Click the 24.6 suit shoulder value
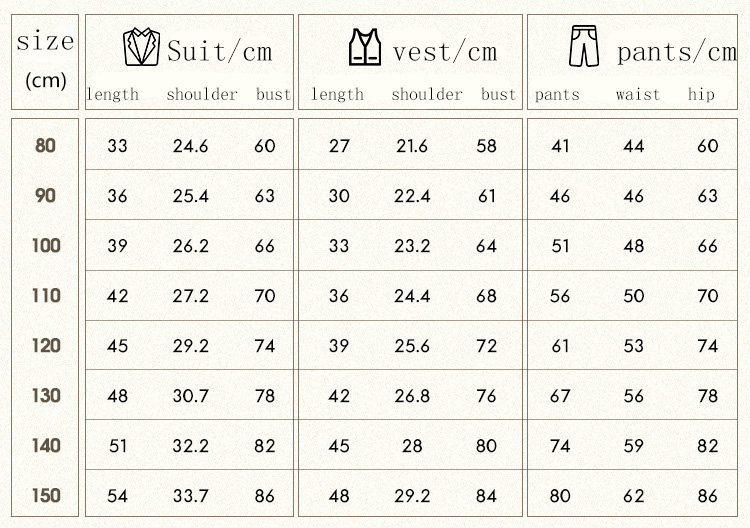The height and width of the screenshot is (528, 750). [190, 146]
